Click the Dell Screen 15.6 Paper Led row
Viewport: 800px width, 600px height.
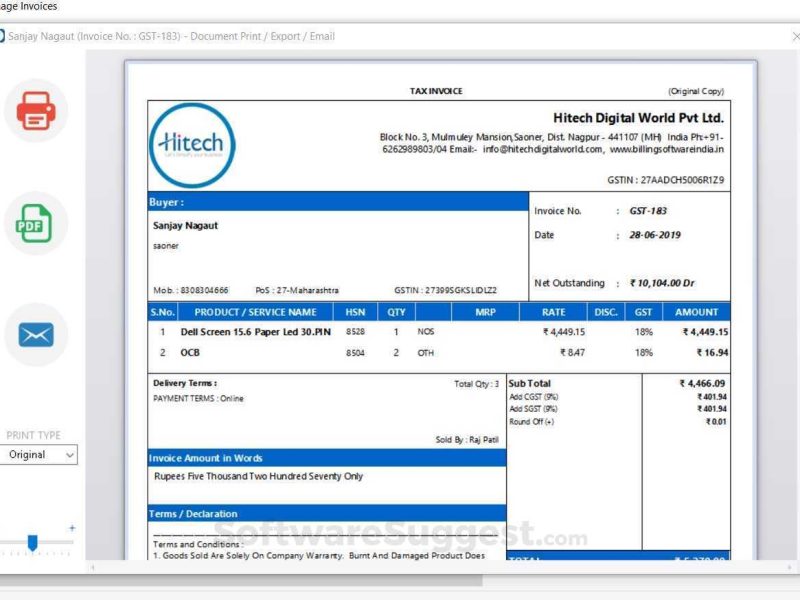(x=439, y=332)
